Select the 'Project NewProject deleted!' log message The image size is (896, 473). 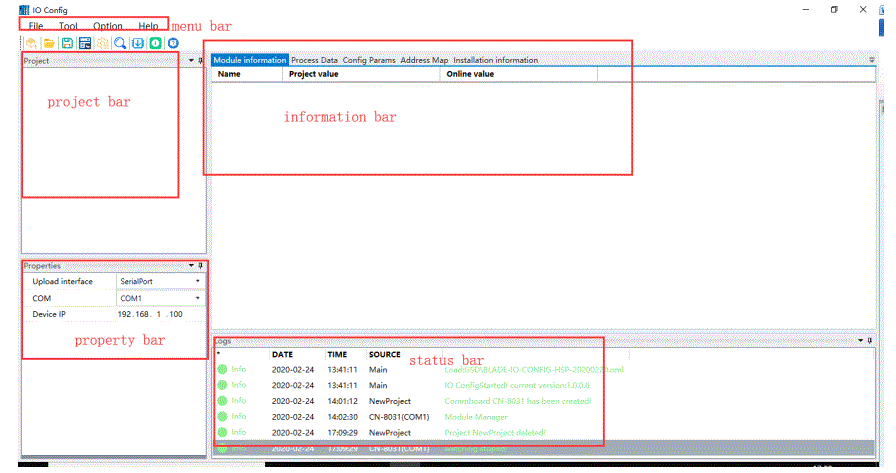pos(495,432)
